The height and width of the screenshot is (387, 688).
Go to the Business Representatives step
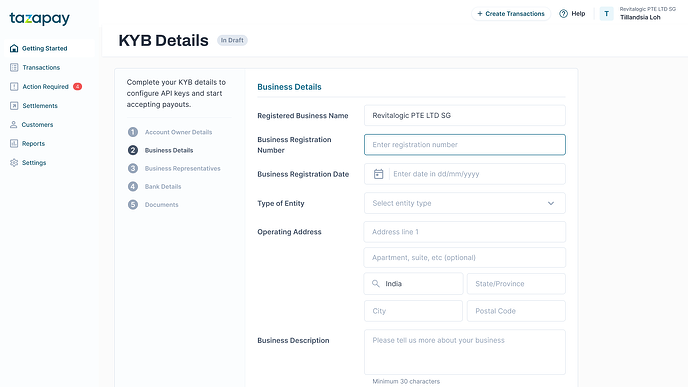(x=183, y=168)
